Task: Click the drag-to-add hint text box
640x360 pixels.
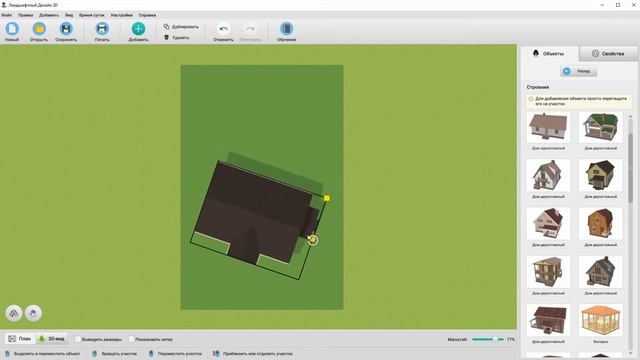Action: [x=580, y=101]
